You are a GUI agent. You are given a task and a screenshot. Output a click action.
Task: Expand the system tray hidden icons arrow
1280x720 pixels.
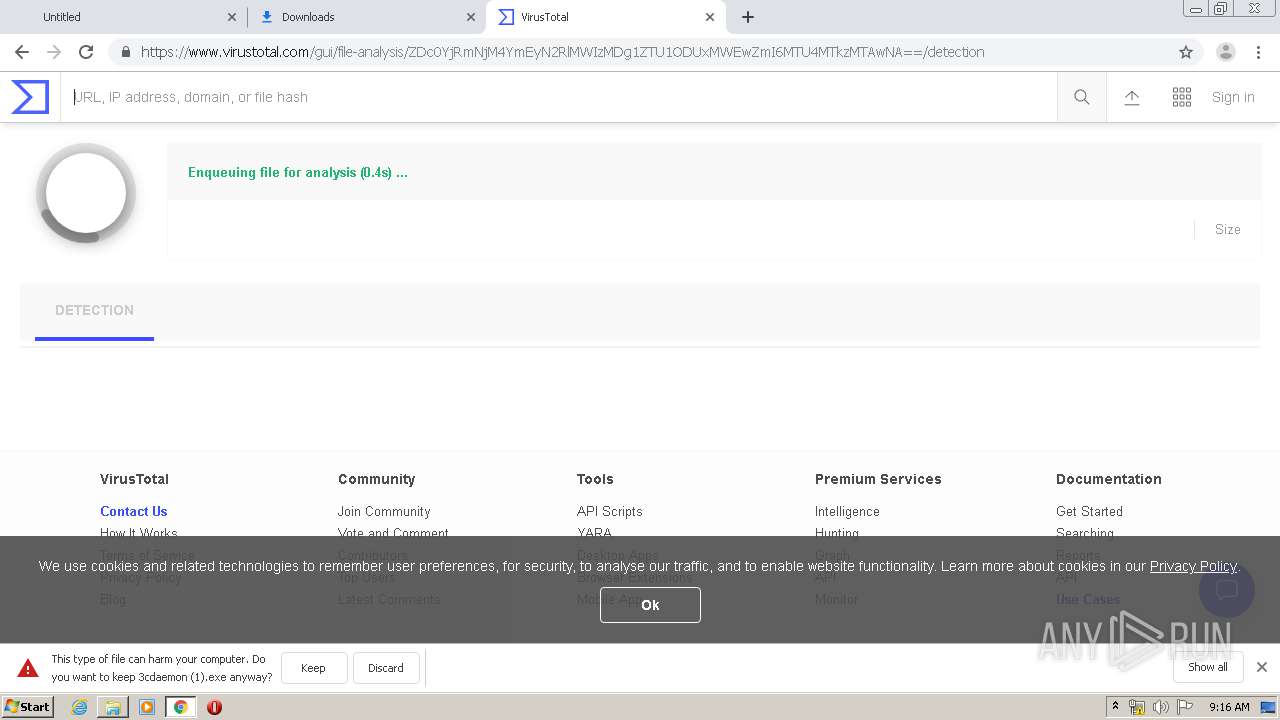pyautogui.click(x=1115, y=707)
